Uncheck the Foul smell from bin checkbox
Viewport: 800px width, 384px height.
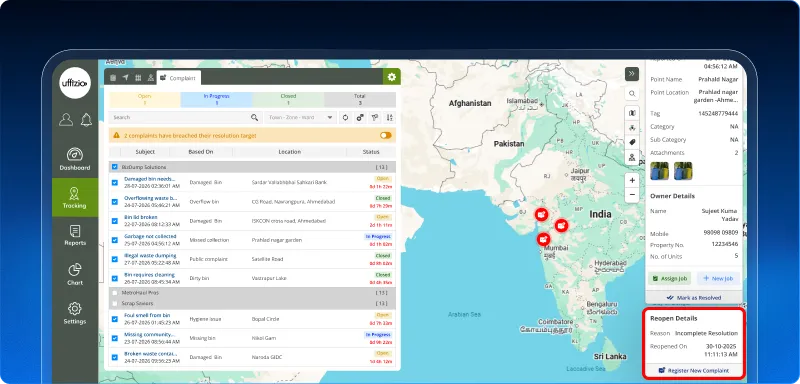pyautogui.click(x=114, y=319)
